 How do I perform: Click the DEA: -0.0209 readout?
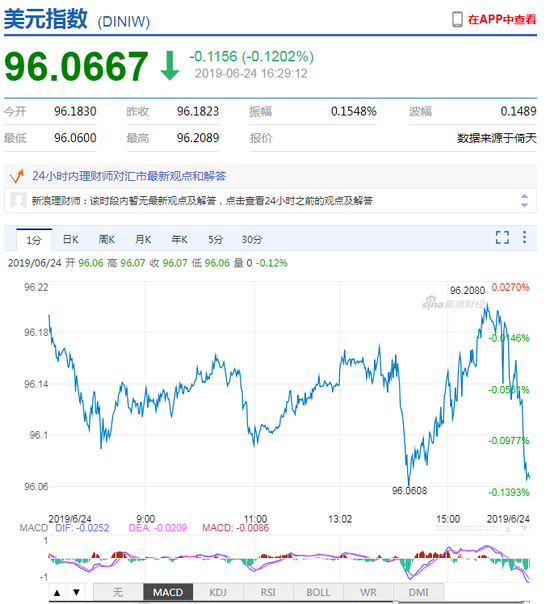coord(158,528)
